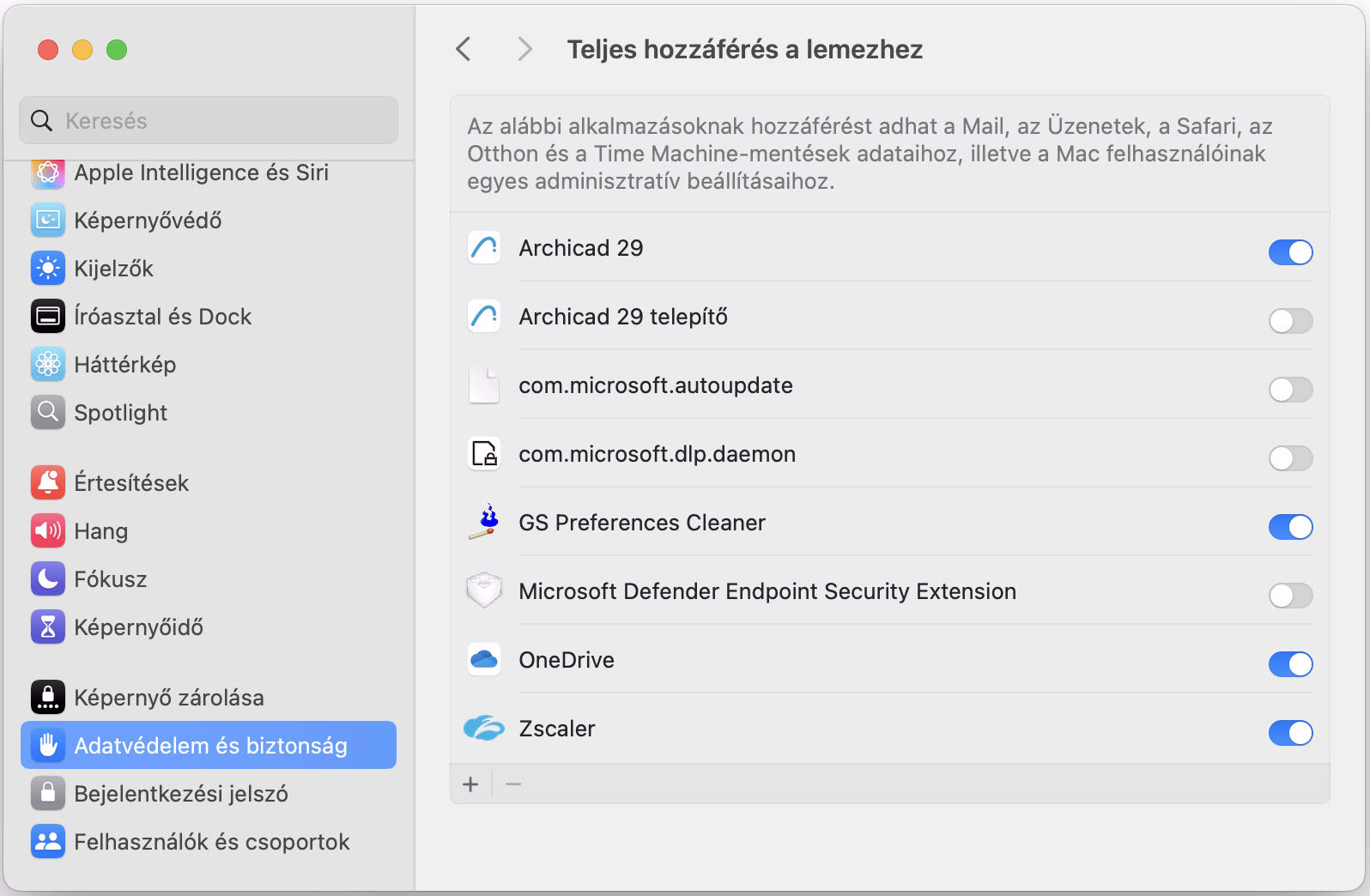Viewport: 1370px width, 896px height.
Task: Minimize window with the yellow button
Action: 82,50
